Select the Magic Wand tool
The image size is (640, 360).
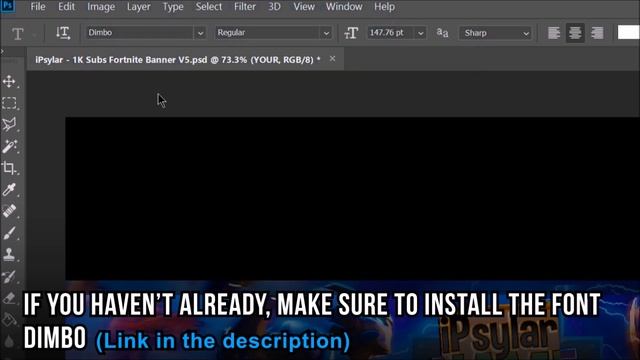[9, 146]
